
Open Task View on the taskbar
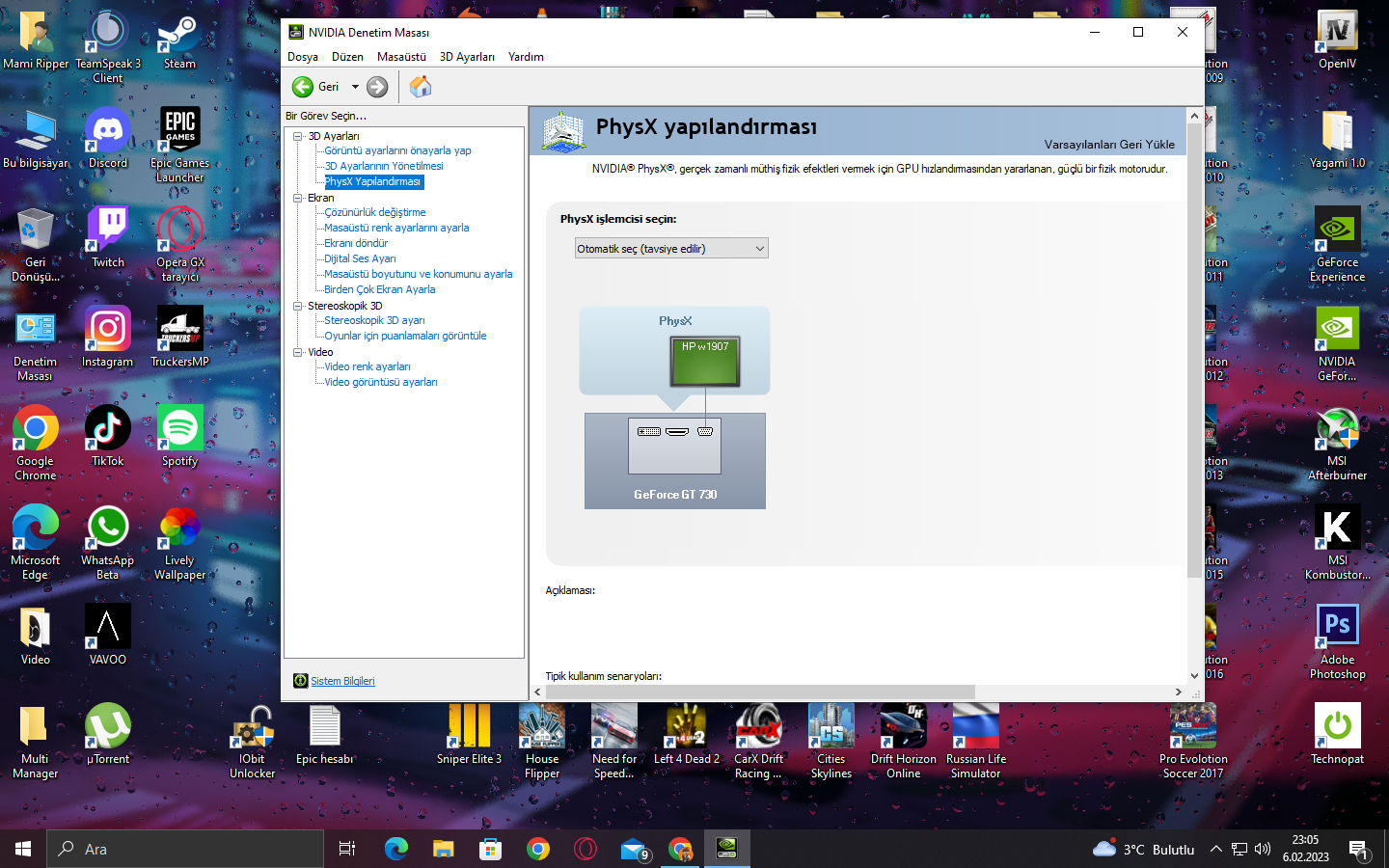tap(347, 849)
